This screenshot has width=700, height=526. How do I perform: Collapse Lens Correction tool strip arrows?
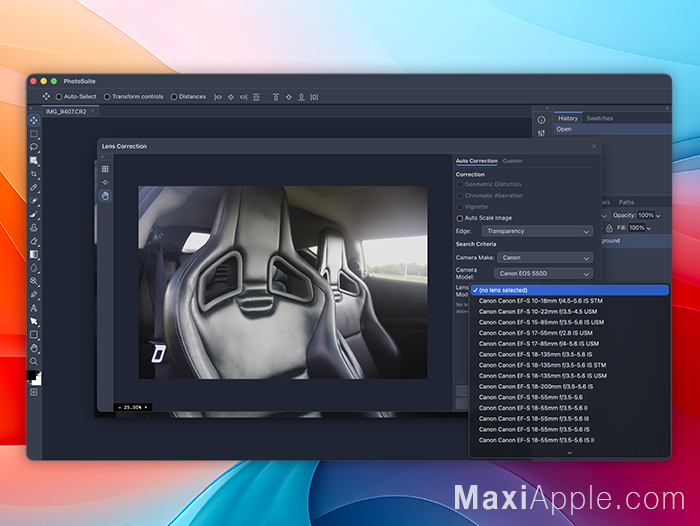(102, 157)
